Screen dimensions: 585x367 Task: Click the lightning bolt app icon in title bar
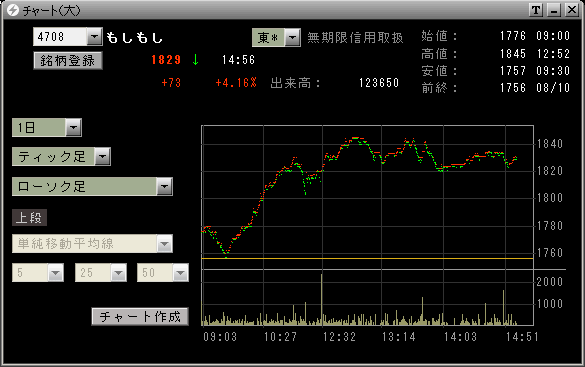point(13,10)
